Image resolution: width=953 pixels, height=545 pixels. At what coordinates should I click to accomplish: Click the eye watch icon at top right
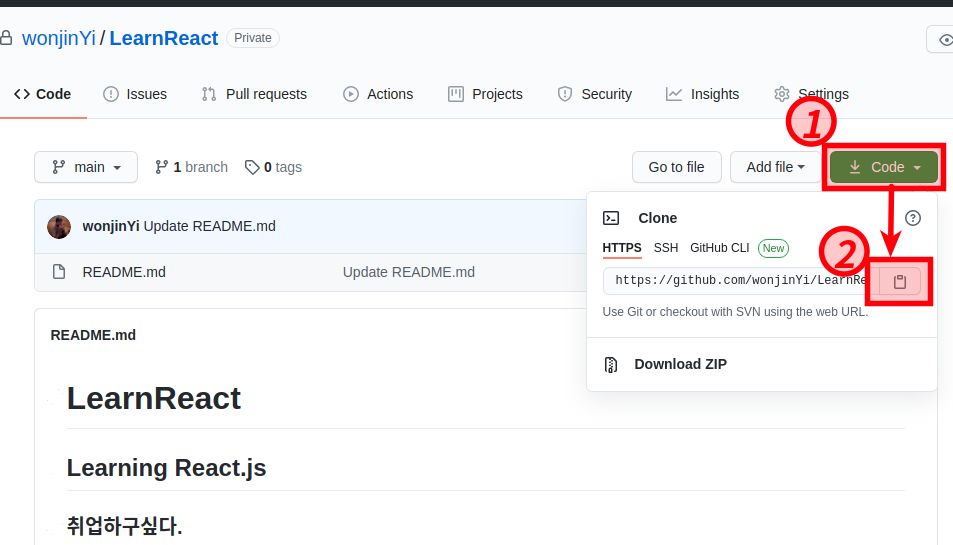945,40
